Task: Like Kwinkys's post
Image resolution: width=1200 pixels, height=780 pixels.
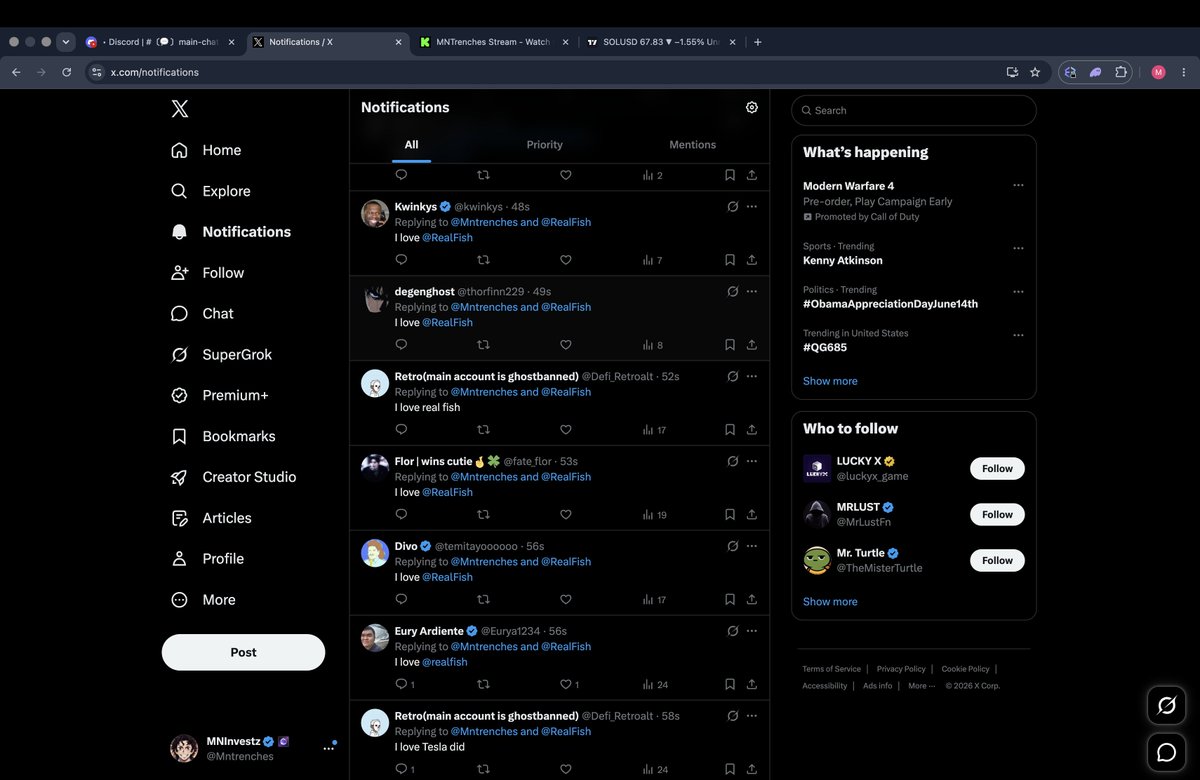Action: (x=565, y=260)
